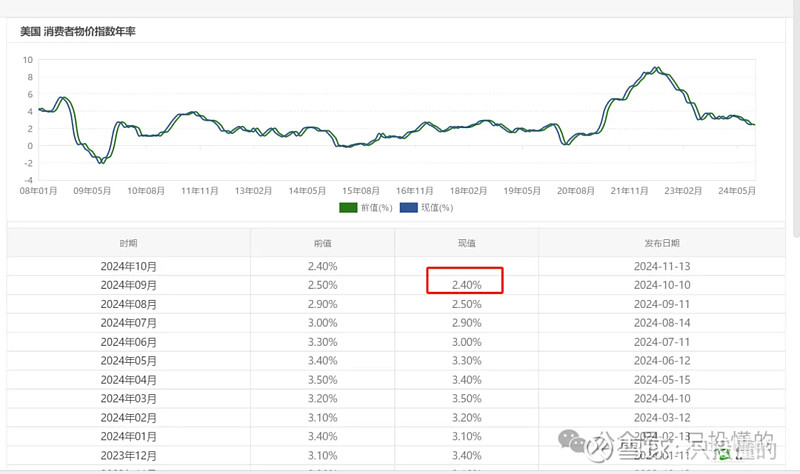
Task: Click the 现值(%) legend label
Action: [x=437, y=208]
